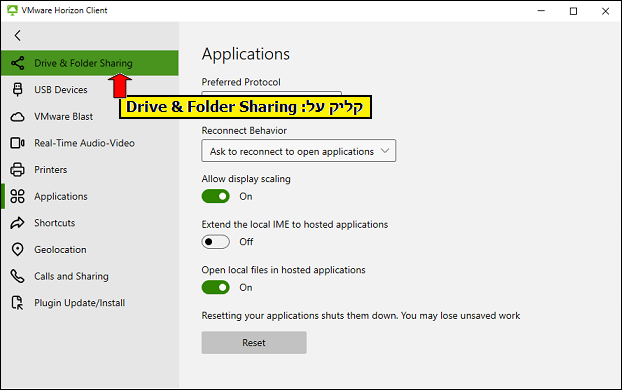Turn off the Allow display scaling toggle
The image size is (623, 392).
[215, 196]
